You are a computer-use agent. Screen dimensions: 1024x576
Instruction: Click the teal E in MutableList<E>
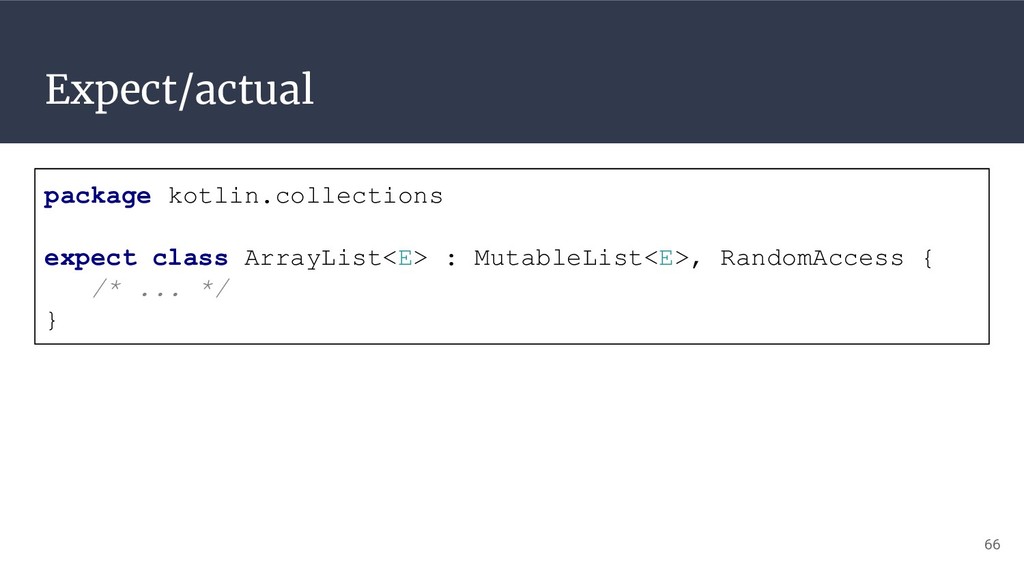coord(666,258)
